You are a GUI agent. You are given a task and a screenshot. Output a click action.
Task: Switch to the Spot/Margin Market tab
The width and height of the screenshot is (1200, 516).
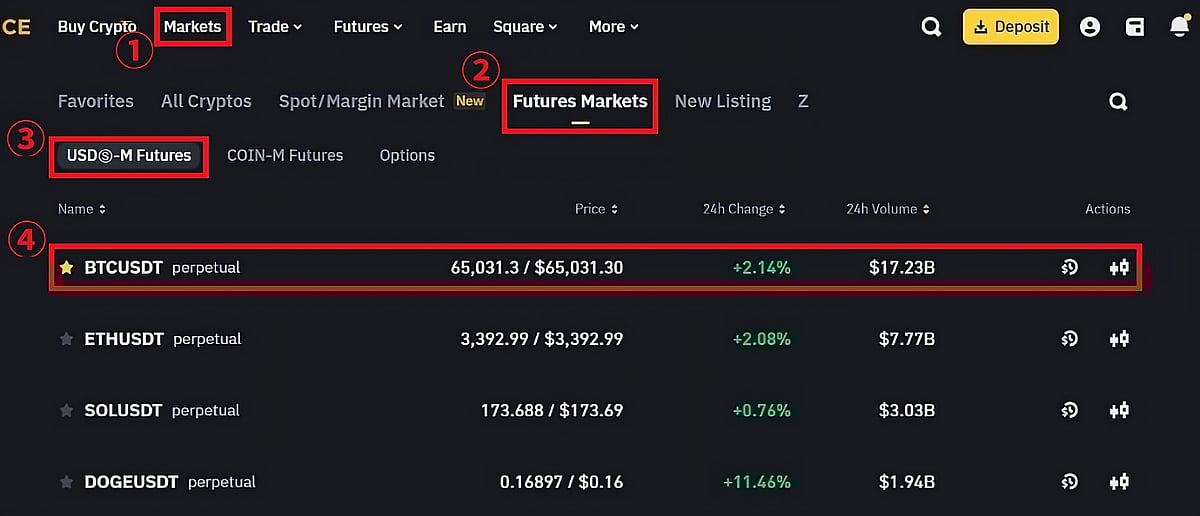coord(361,101)
